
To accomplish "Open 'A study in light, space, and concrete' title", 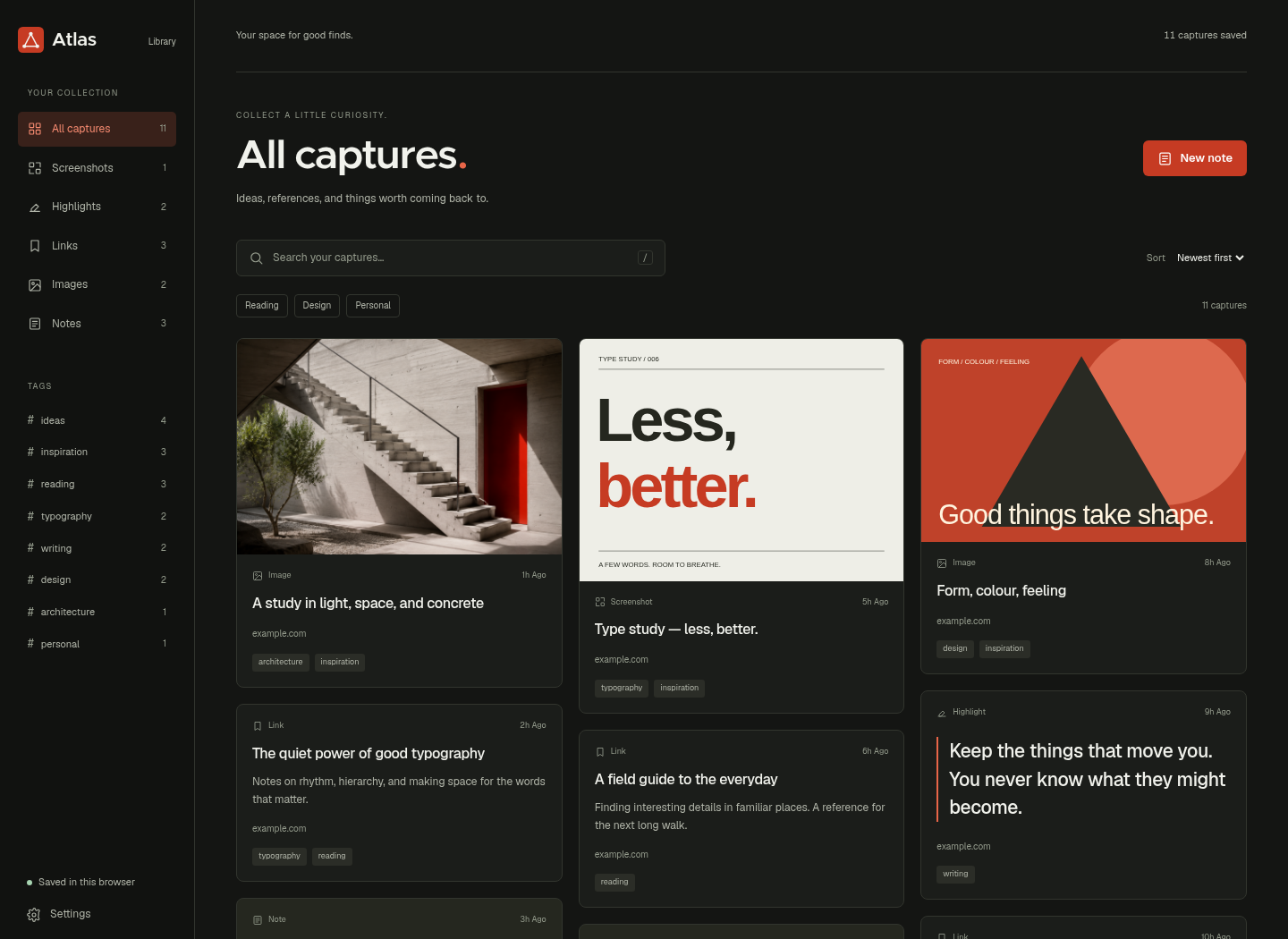I will [x=368, y=604].
